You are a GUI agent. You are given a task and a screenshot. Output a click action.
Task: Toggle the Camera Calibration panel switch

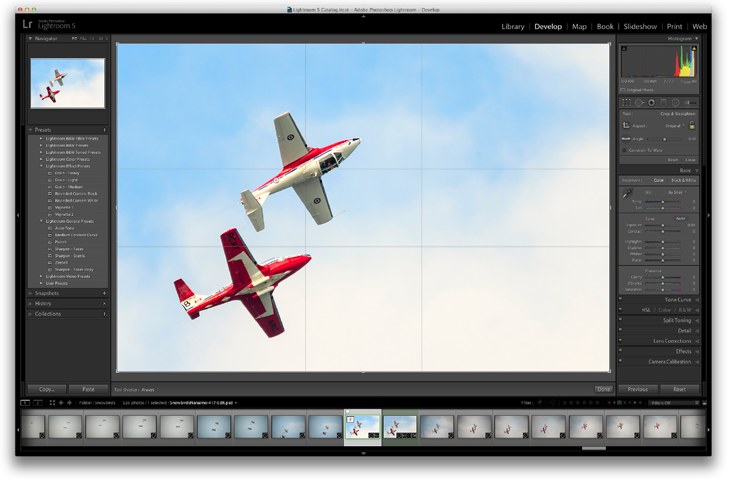(621, 361)
